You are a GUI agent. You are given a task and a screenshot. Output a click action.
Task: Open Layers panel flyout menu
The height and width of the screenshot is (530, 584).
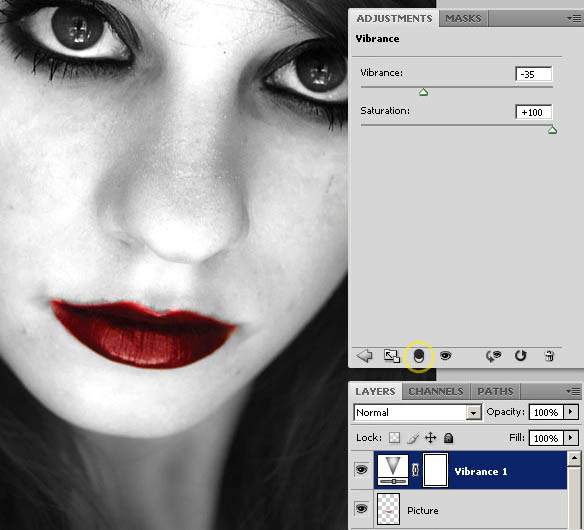coord(573,391)
